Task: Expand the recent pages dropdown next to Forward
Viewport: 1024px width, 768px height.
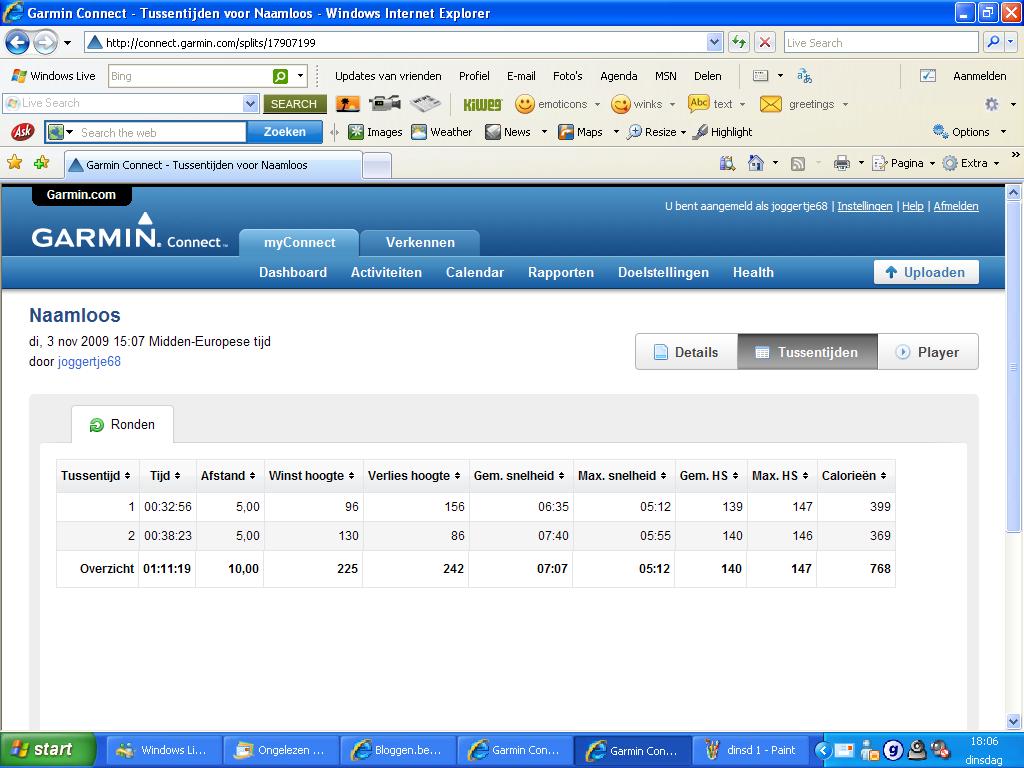Action: coord(67,43)
